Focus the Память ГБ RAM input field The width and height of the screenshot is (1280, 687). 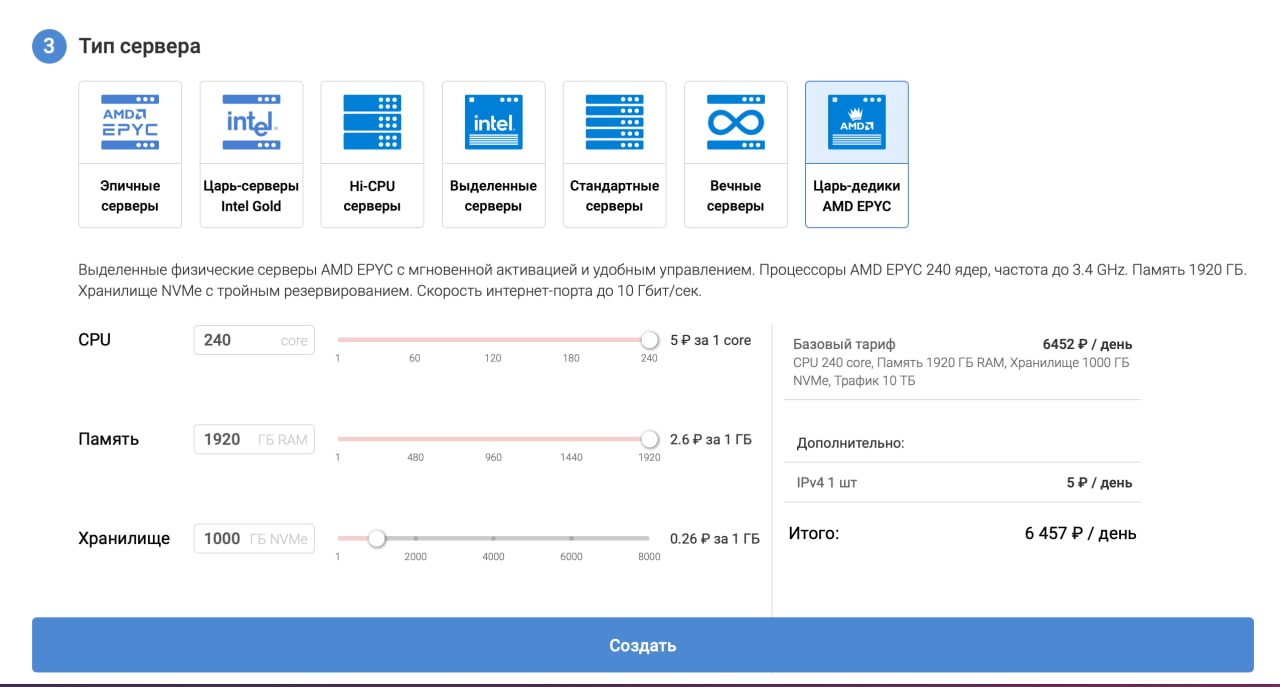pos(254,439)
